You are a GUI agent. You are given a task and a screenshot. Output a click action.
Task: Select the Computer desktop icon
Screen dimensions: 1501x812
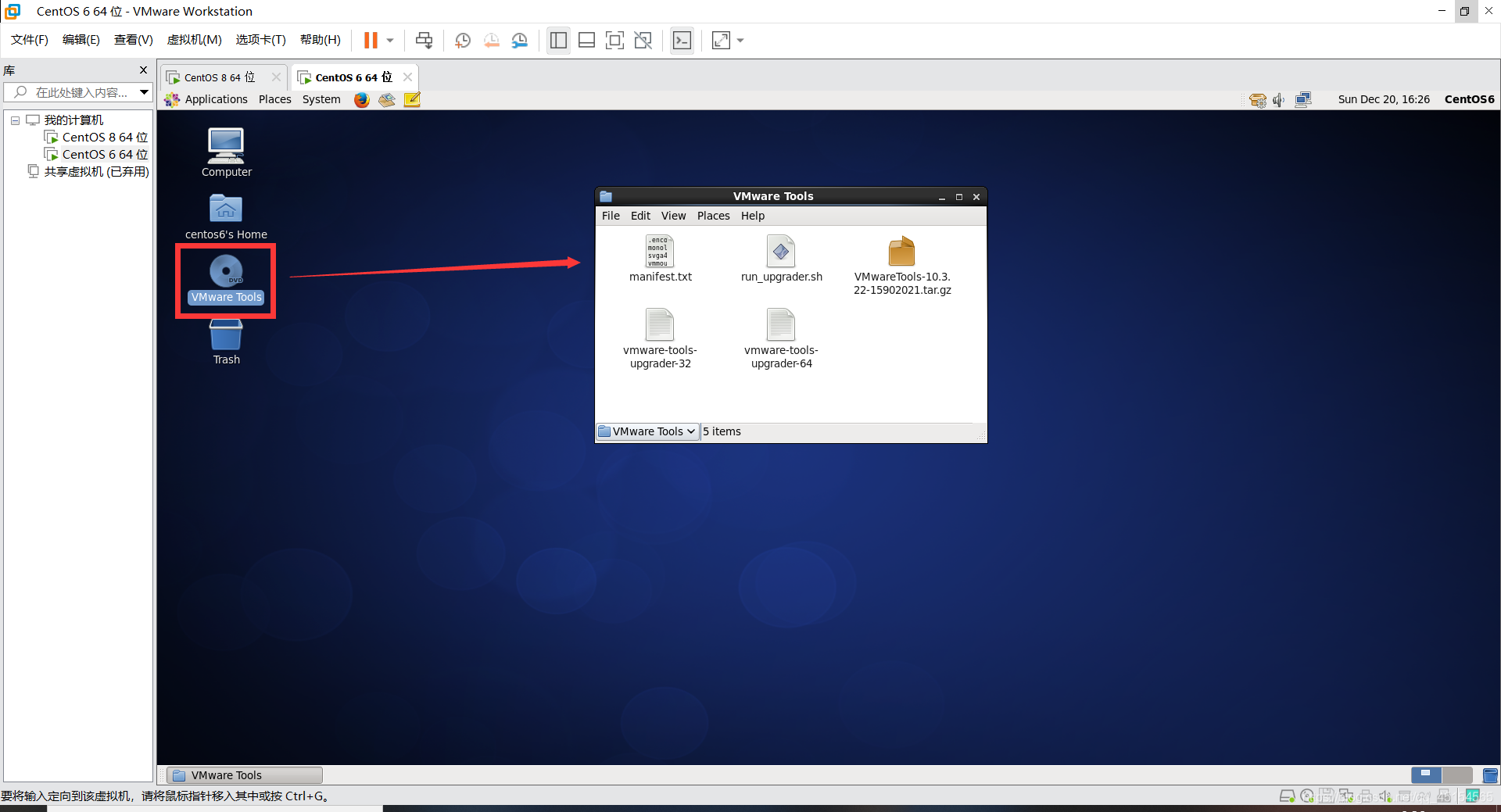tap(226, 152)
